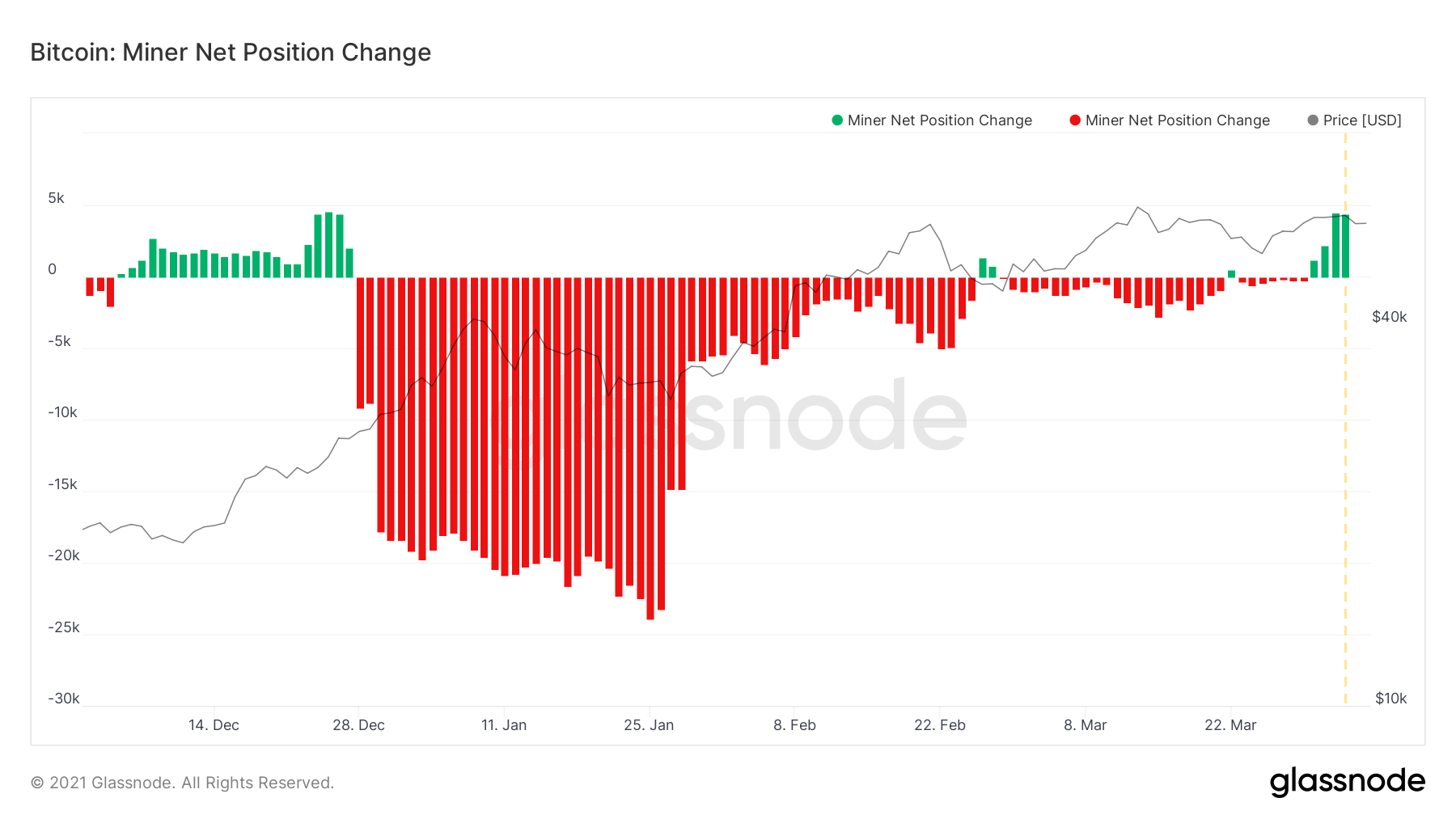Click the 2021 Glassnode copyright text
Image resolution: width=1456 pixels, height=819 pixels.
click(x=182, y=783)
